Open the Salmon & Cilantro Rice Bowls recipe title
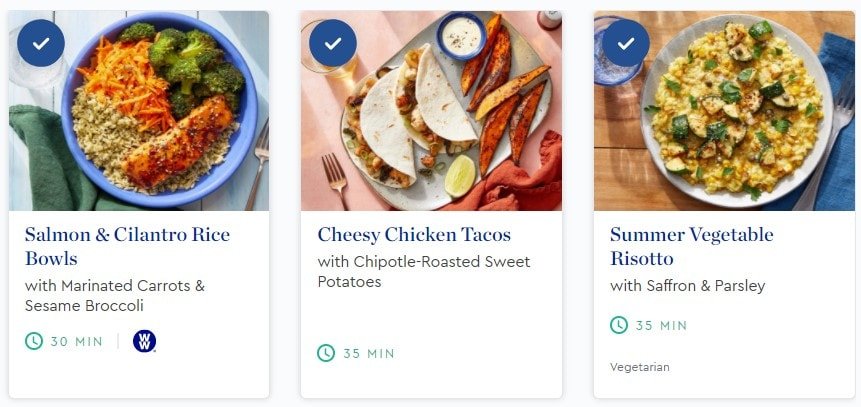 [x=127, y=247]
